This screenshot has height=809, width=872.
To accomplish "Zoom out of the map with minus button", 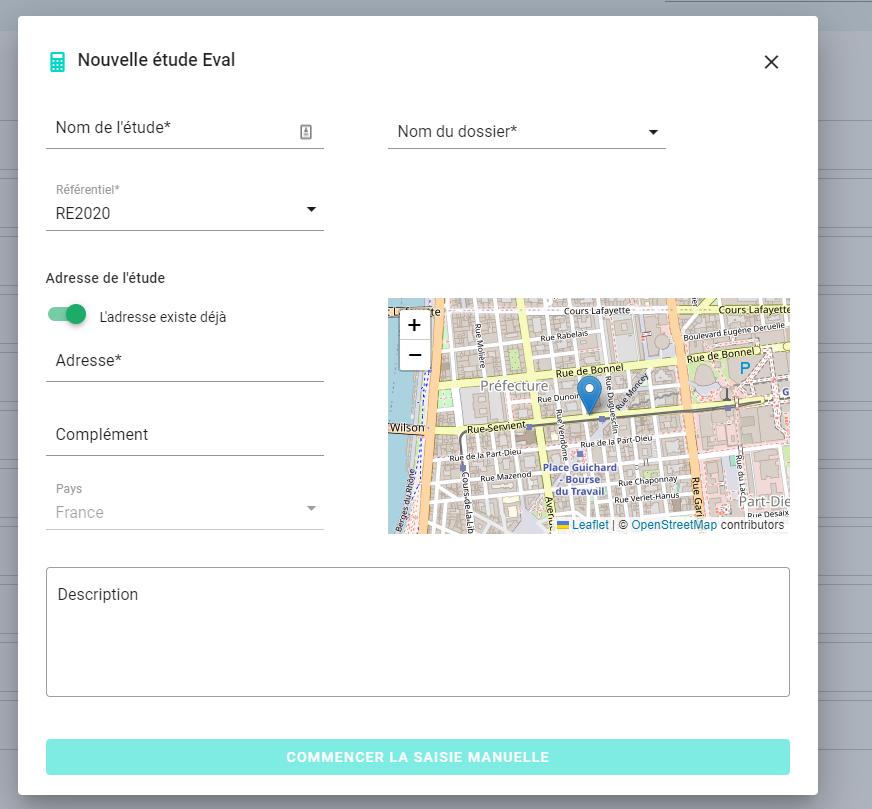I will click(x=414, y=355).
